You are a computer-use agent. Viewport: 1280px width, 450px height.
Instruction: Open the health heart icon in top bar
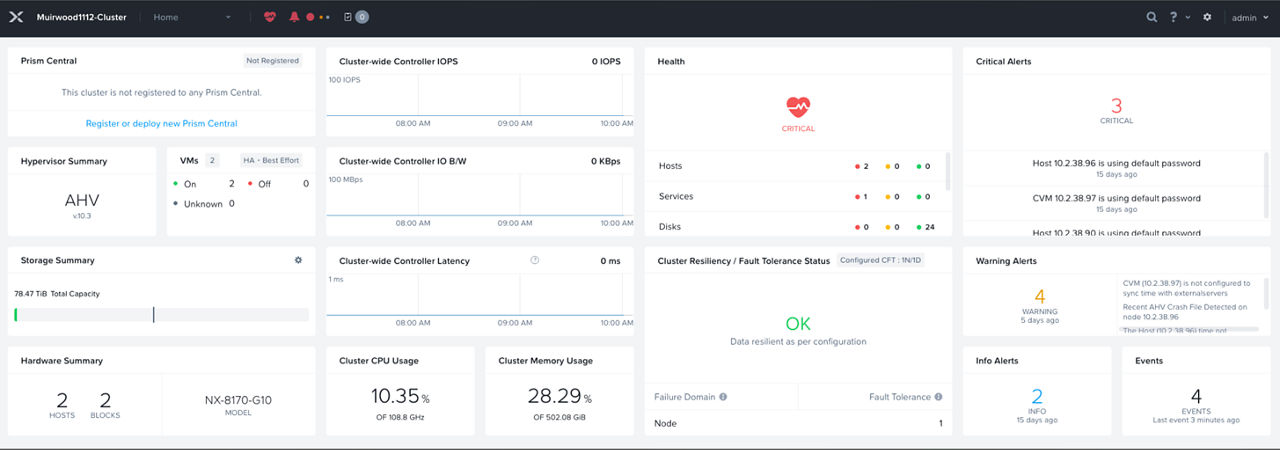coord(270,17)
